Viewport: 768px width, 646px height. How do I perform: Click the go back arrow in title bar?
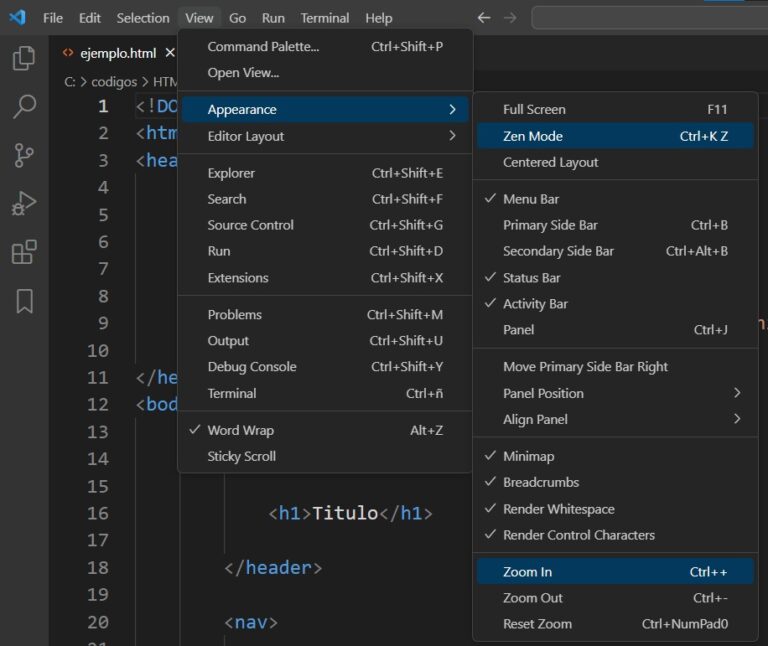484,18
